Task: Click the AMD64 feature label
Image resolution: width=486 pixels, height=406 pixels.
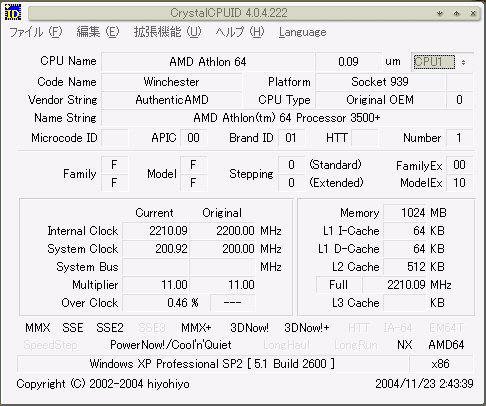Action: (x=446, y=345)
